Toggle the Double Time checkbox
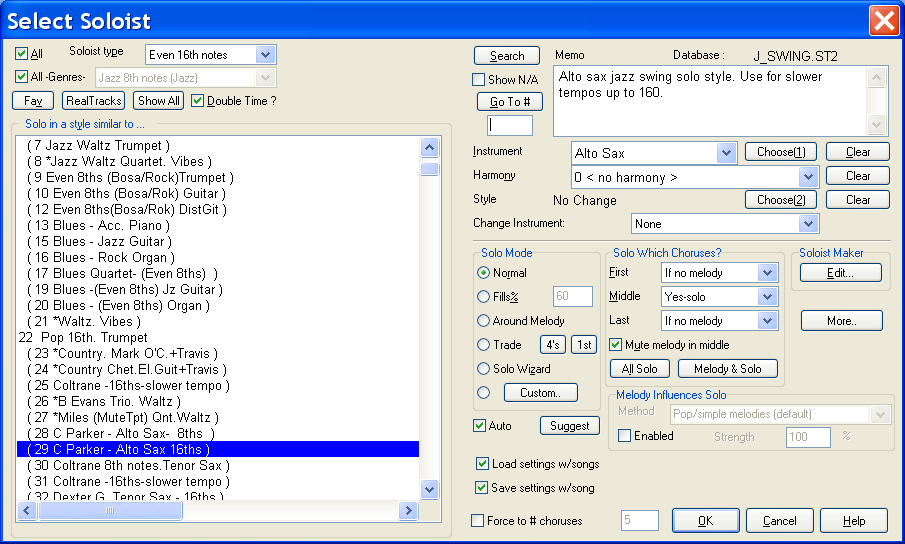Screen dimensions: 905x544 pyautogui.click(x=198, y=100)
